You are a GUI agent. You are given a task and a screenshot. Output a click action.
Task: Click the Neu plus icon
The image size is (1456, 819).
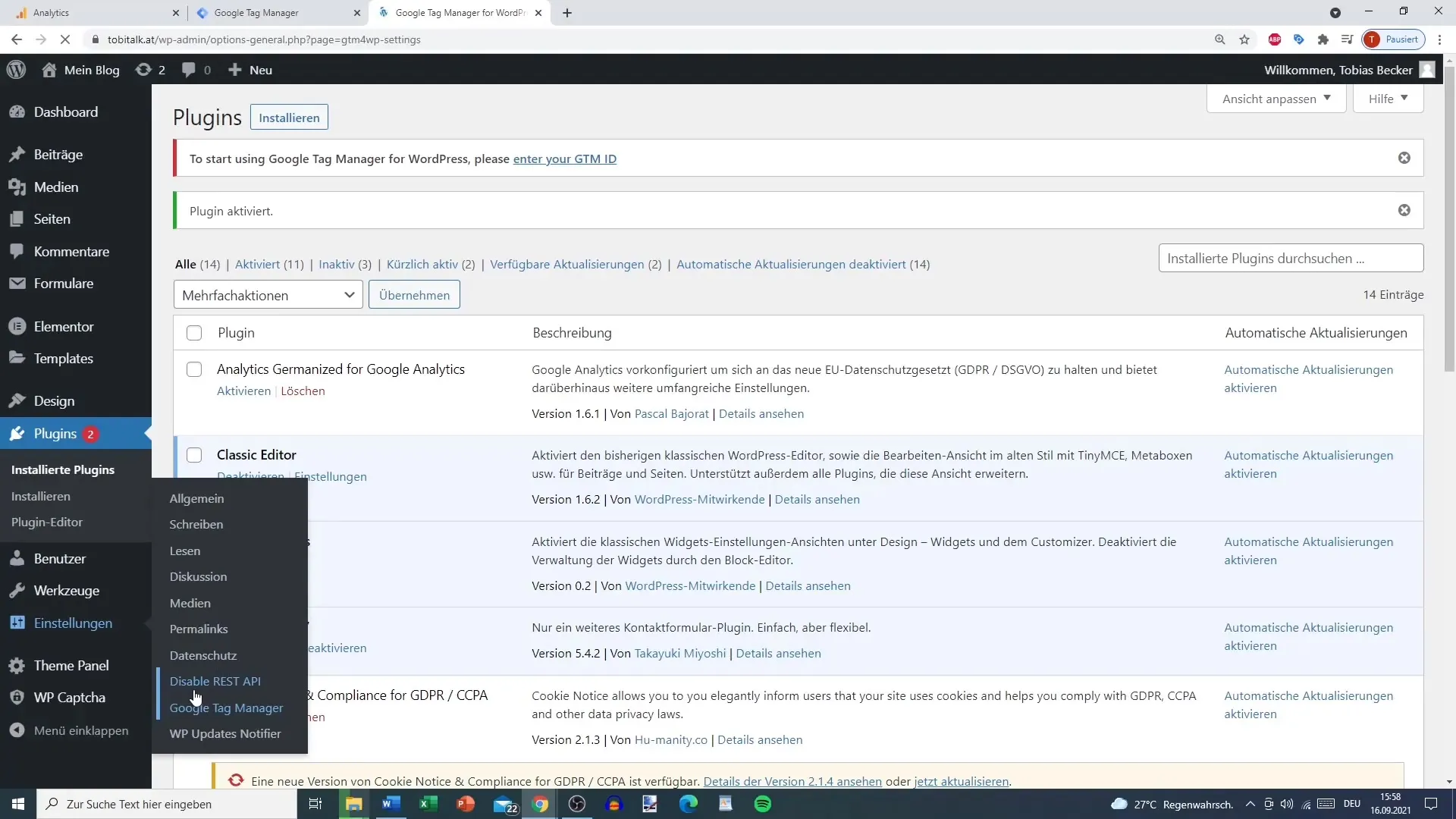[235, 70]
